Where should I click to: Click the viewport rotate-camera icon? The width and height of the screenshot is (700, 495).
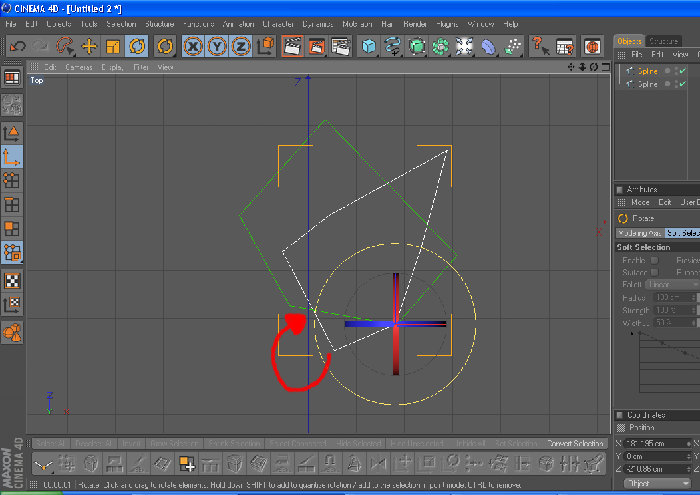594,67
